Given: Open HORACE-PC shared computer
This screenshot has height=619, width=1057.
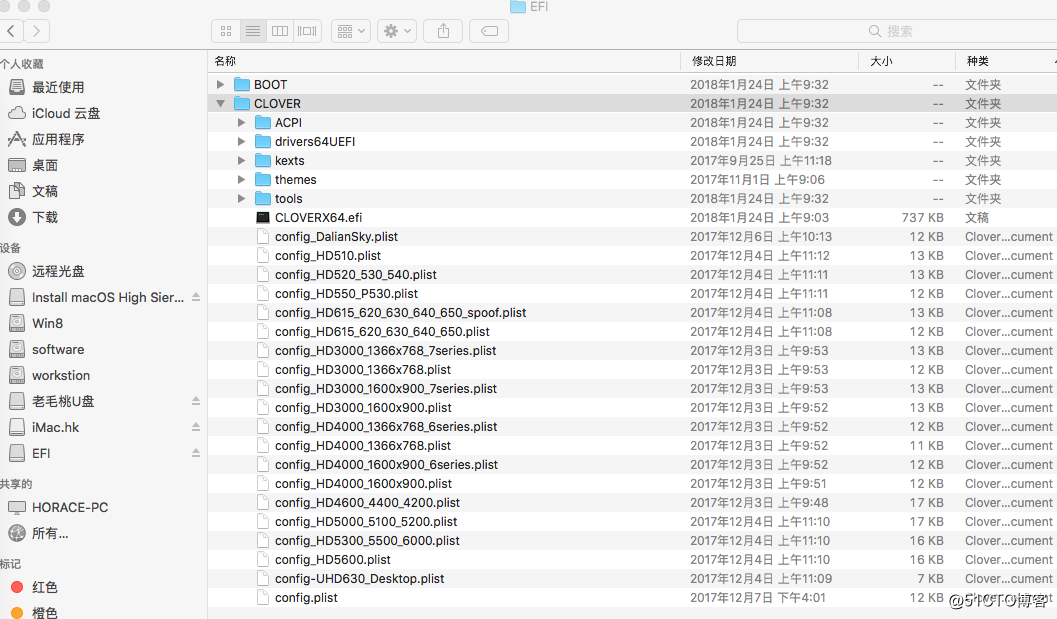Looking at the screenshot, I should pos(69,507).
